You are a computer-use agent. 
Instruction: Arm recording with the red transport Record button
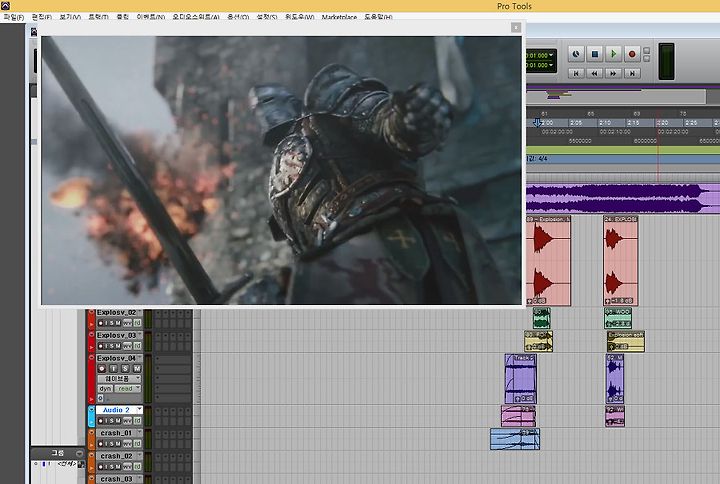632,54
